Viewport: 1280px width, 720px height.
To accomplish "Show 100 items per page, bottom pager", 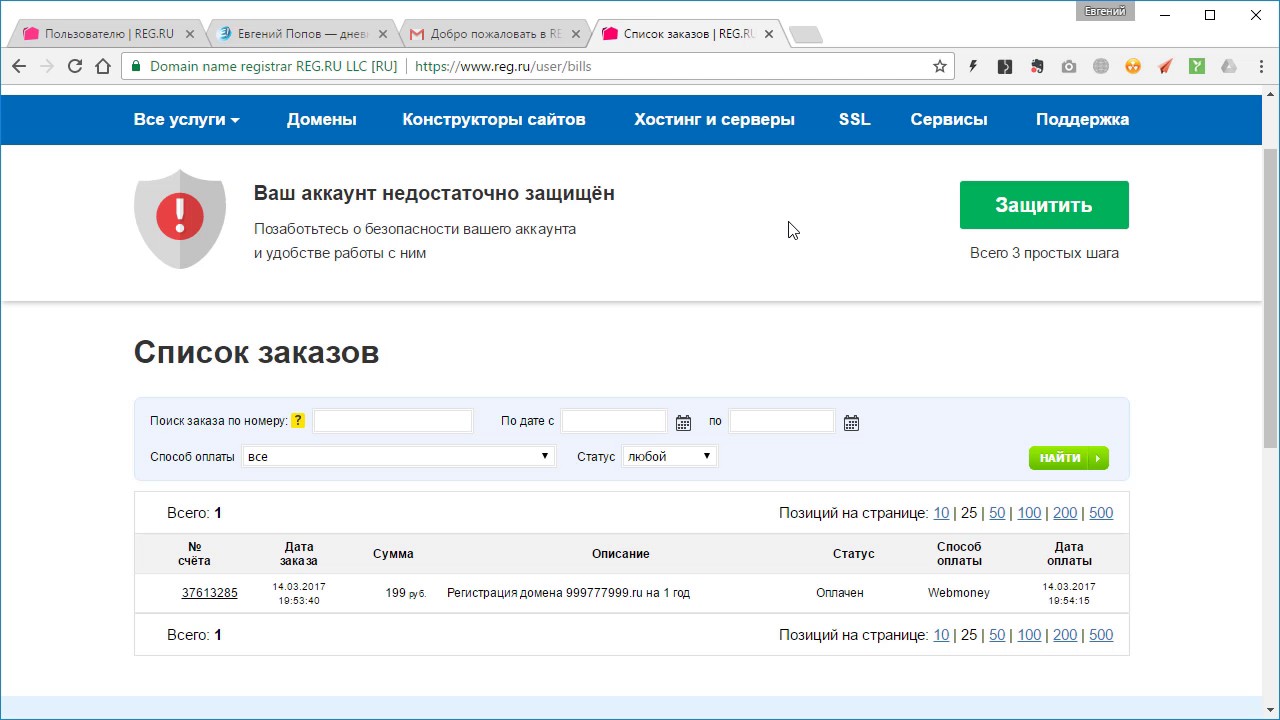I will 1029,635.
